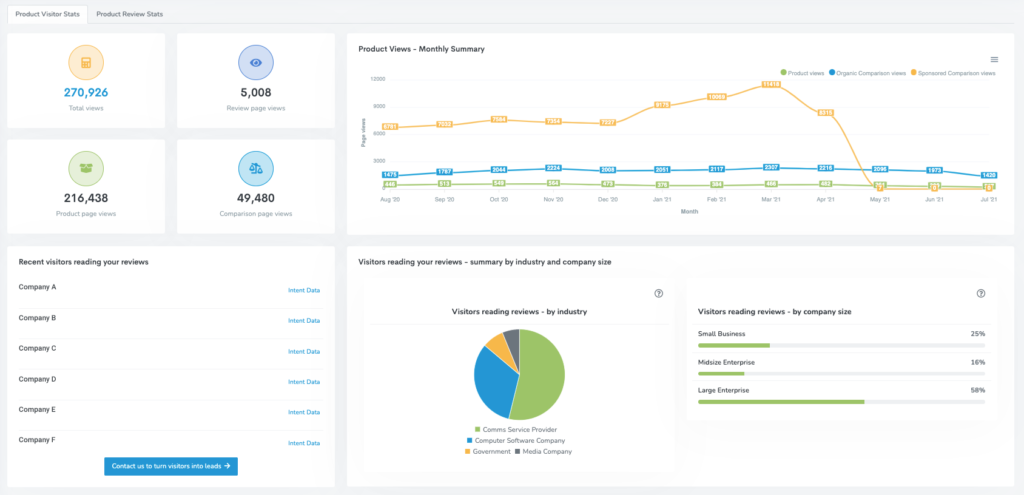This screenshot has height=495, width=1024.
Task: Click the Product page views box icon
Action: (86, 169)
